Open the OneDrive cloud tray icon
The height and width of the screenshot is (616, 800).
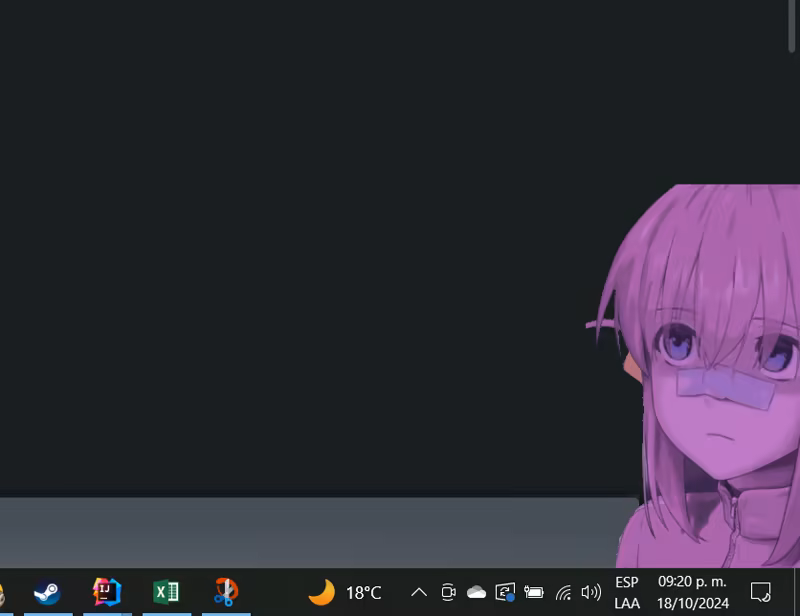click(476, 592)
